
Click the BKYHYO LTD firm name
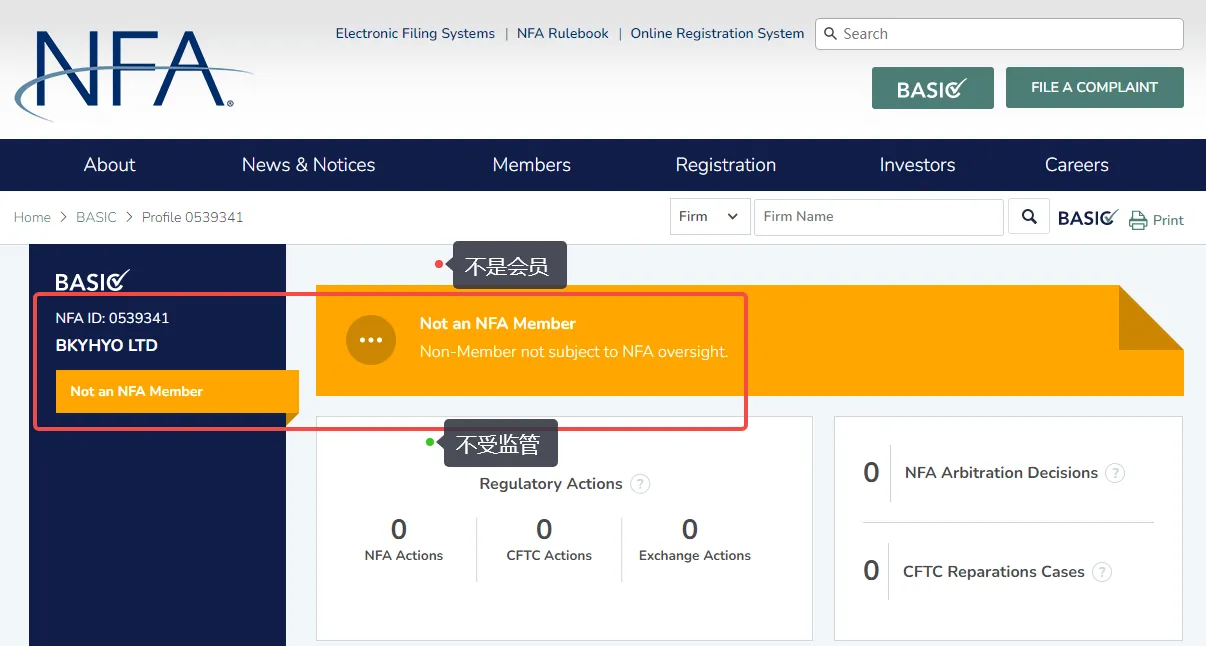(x=107, y=346)
